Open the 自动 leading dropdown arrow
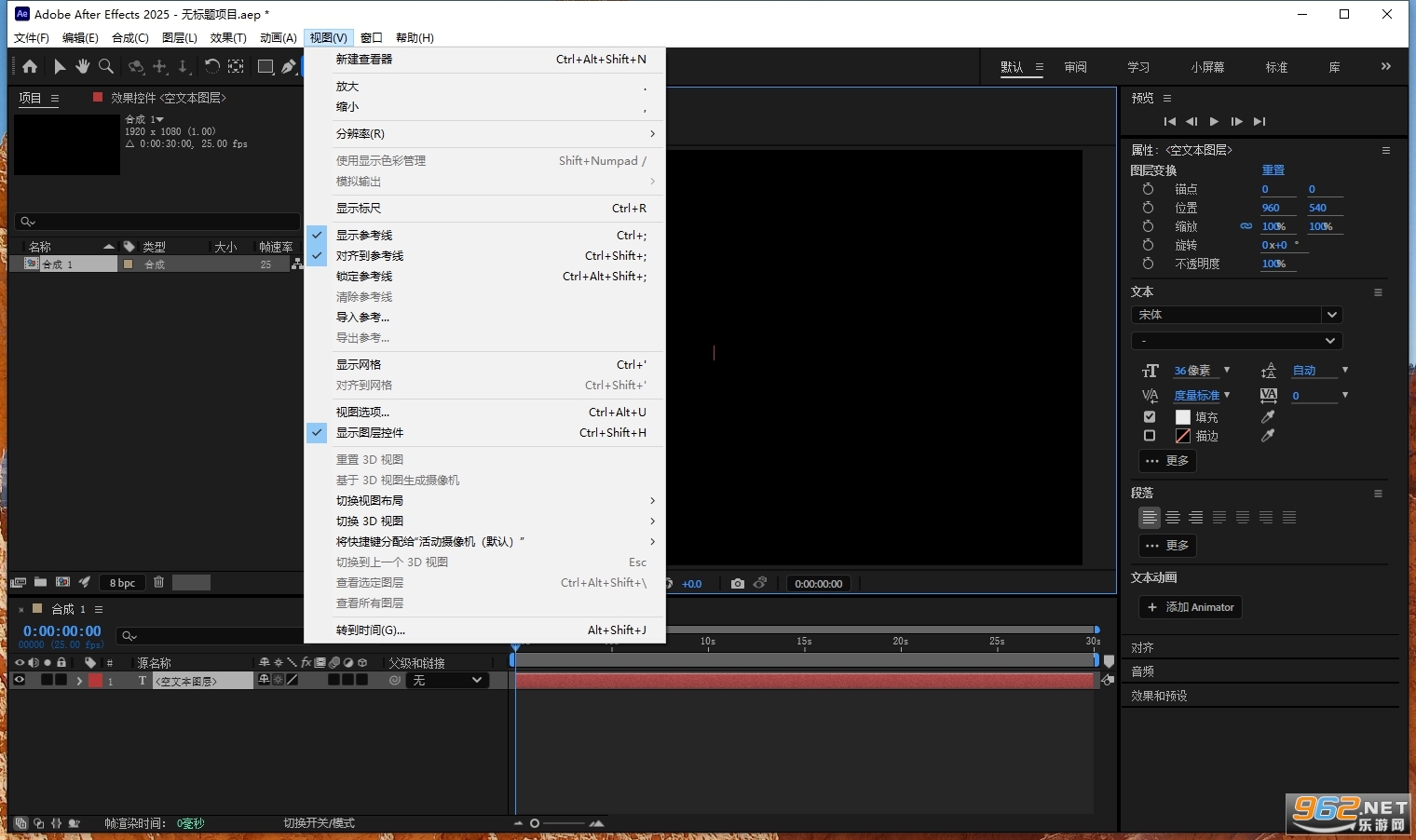 (x=1345, y=370)
